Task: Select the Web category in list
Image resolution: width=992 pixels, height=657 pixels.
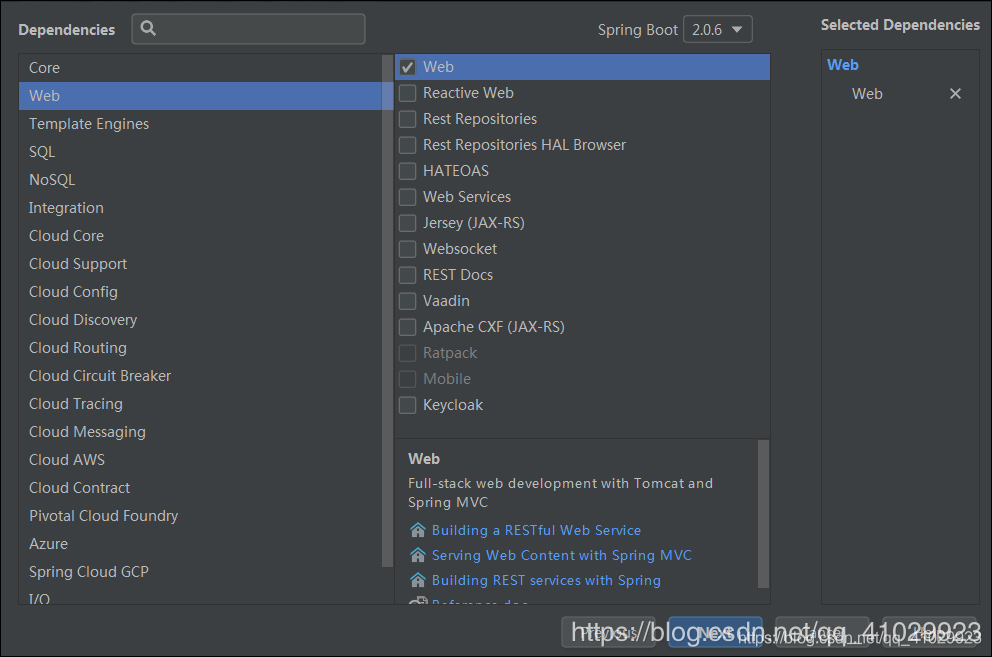Action: coord(201,96)
